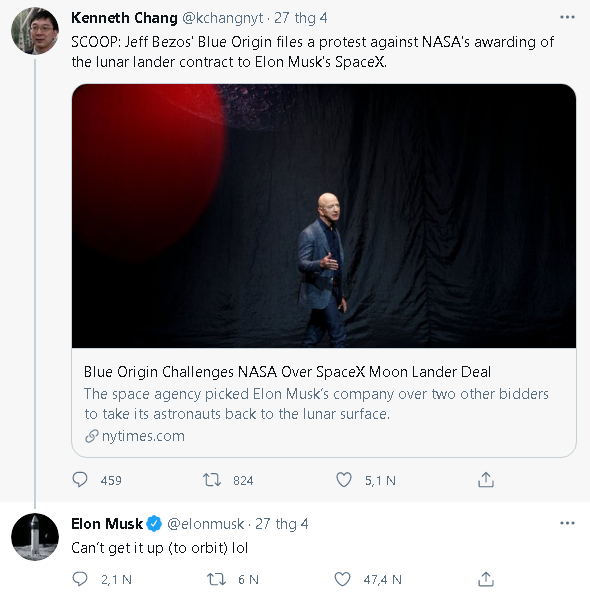Open Kenneth Chang's profile picture
Screen dimensions: 590x593
[35, 30]
